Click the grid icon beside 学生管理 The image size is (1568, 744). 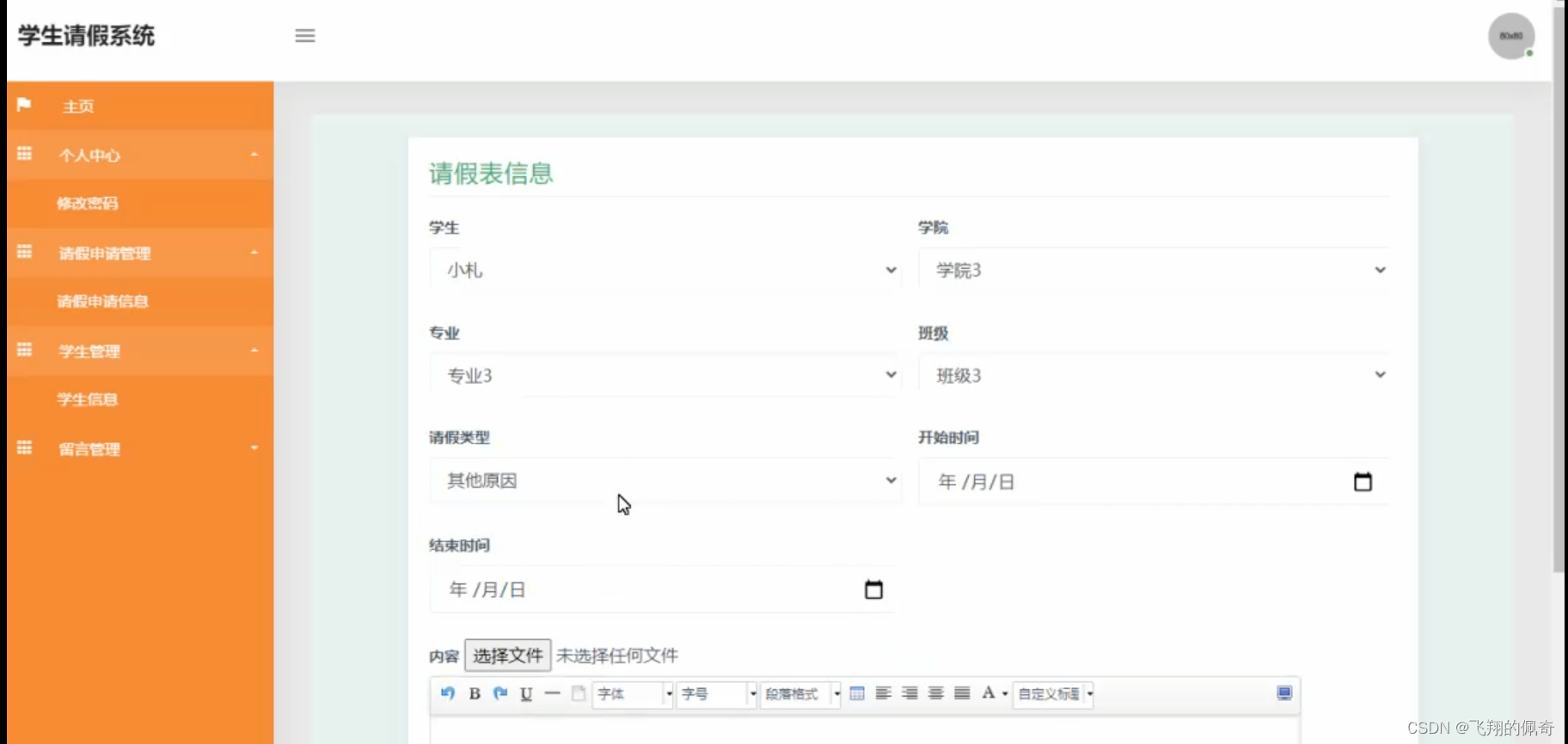tap(24, 350)
